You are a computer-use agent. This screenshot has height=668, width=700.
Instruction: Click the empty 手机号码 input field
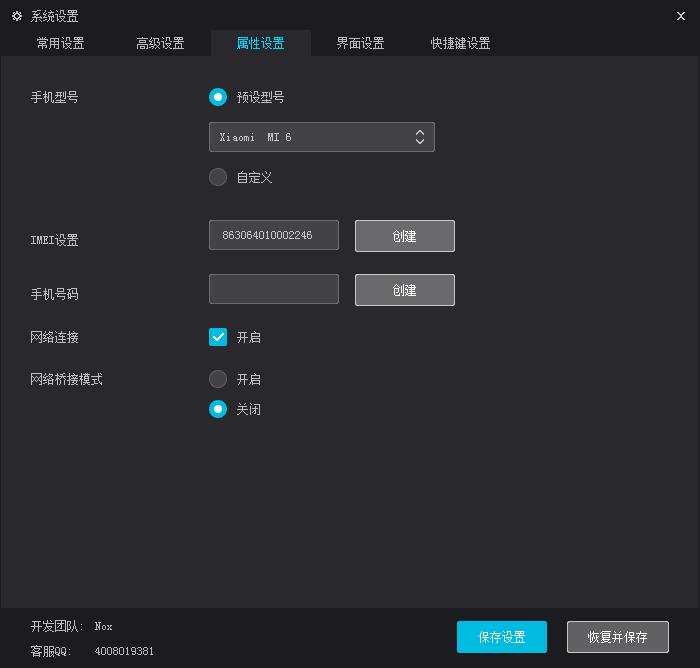274,289
